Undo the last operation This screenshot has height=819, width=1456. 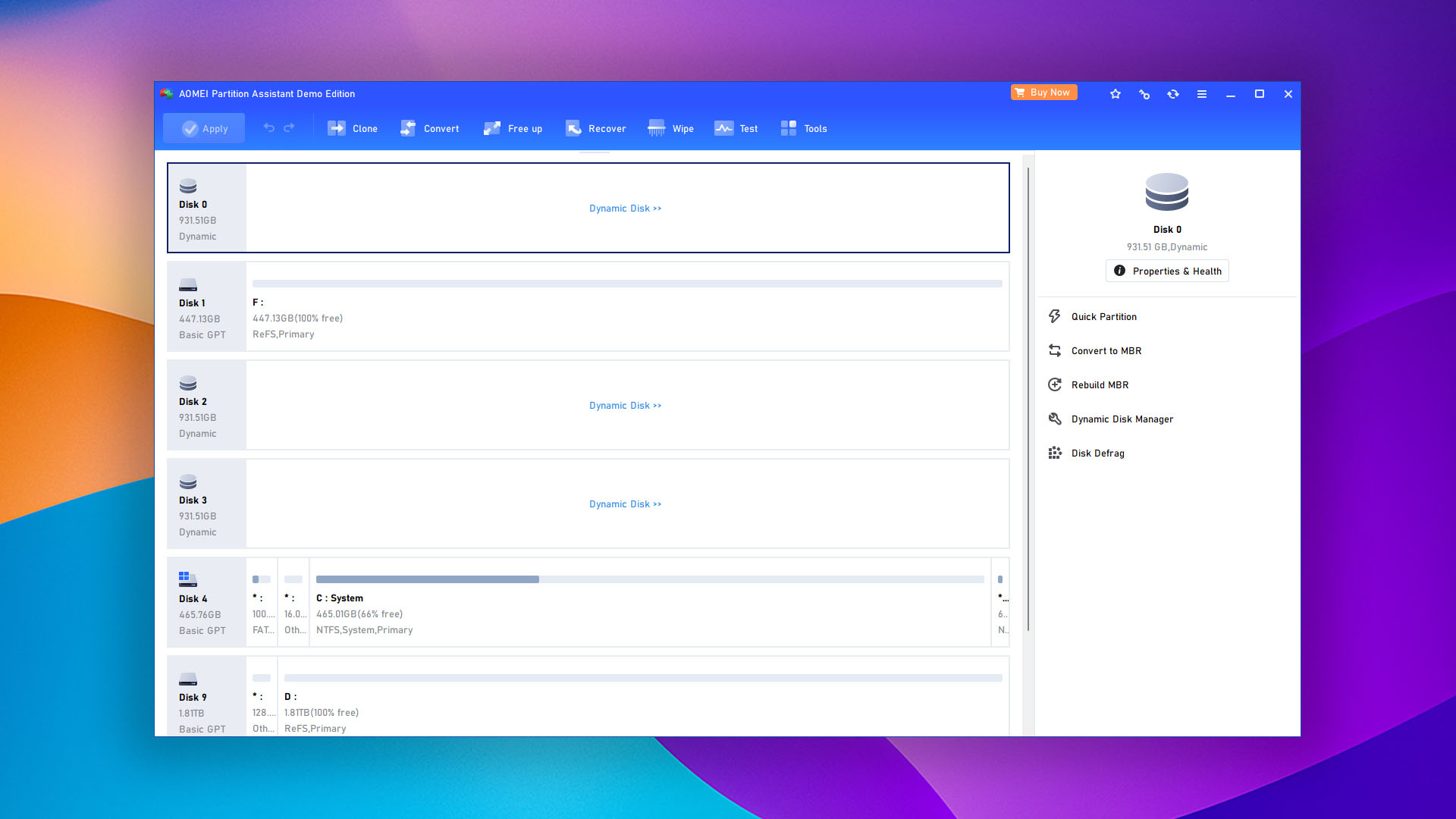pos(268,128)
